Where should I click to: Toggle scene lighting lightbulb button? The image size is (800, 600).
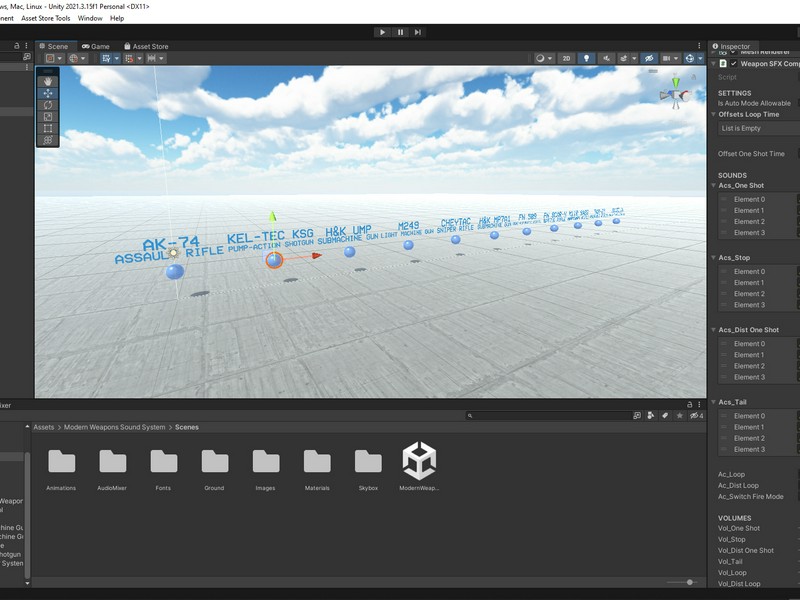coord(586,58)
